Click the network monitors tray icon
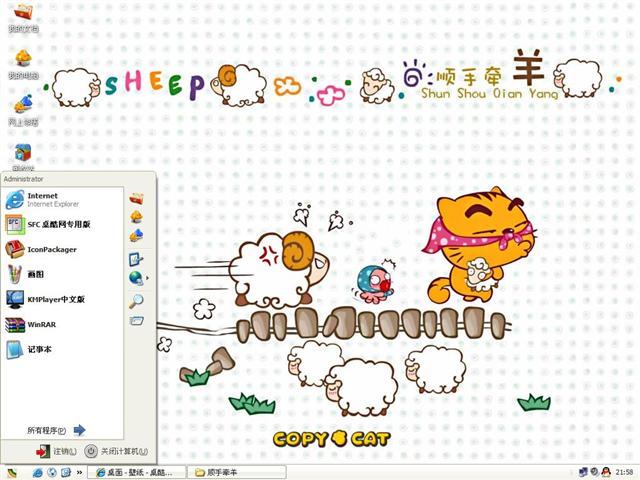The image size is (640, 480). click(582, 473)
